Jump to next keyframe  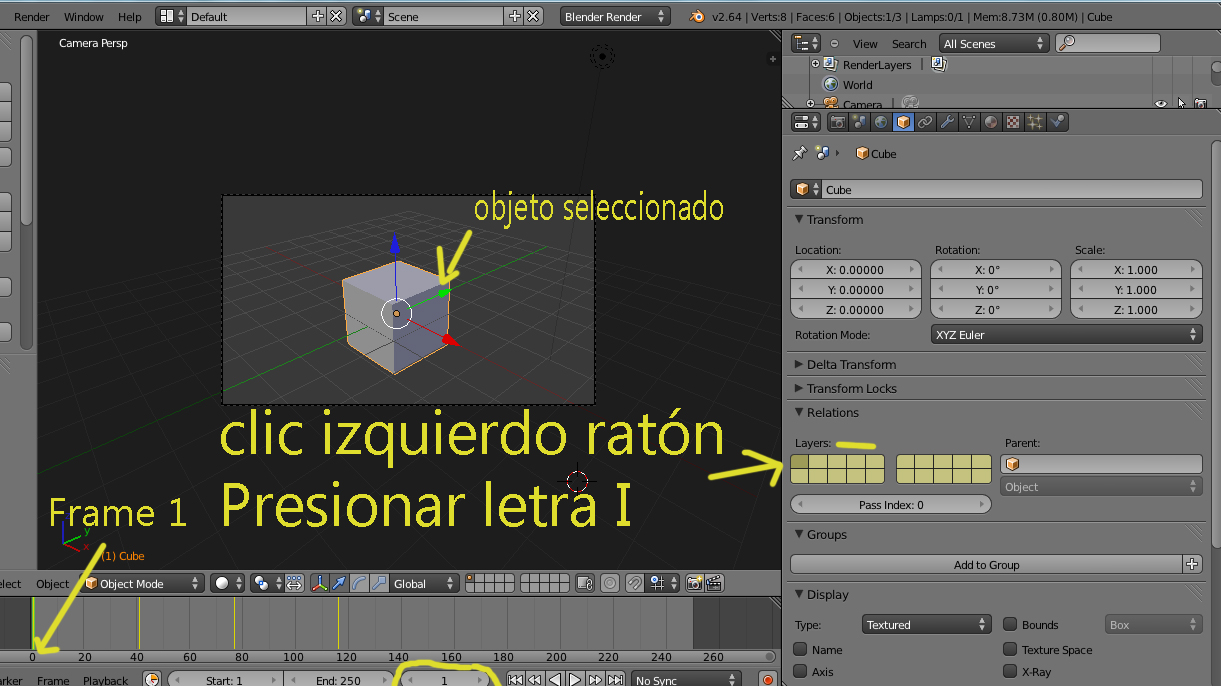tap(595, 680)
